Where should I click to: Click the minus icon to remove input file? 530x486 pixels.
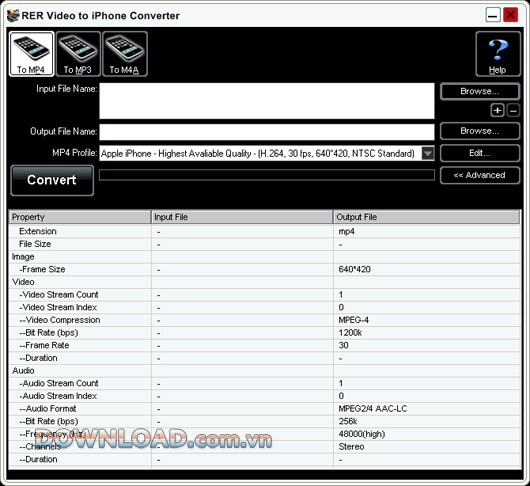pyautogui.click(x=513, y=111)
